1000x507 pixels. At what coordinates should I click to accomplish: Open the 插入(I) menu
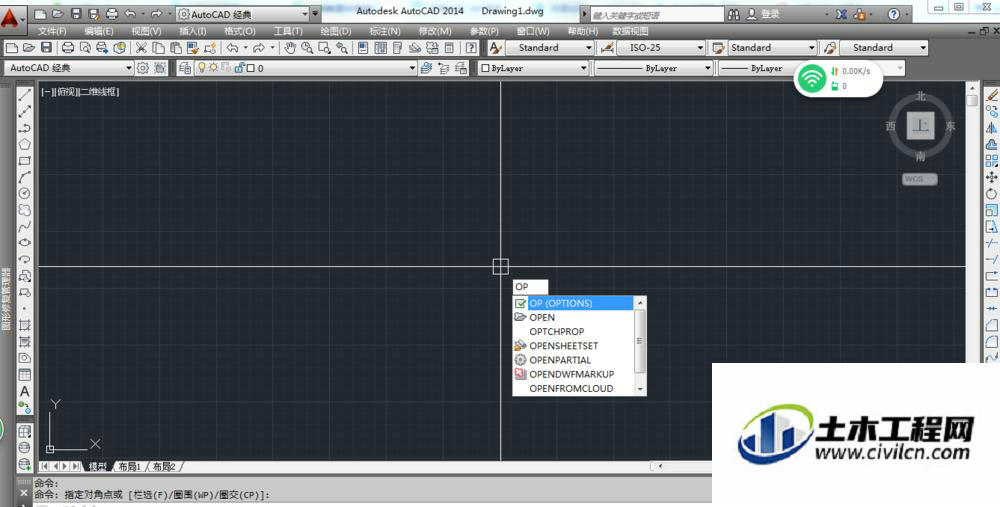[193, 31]
